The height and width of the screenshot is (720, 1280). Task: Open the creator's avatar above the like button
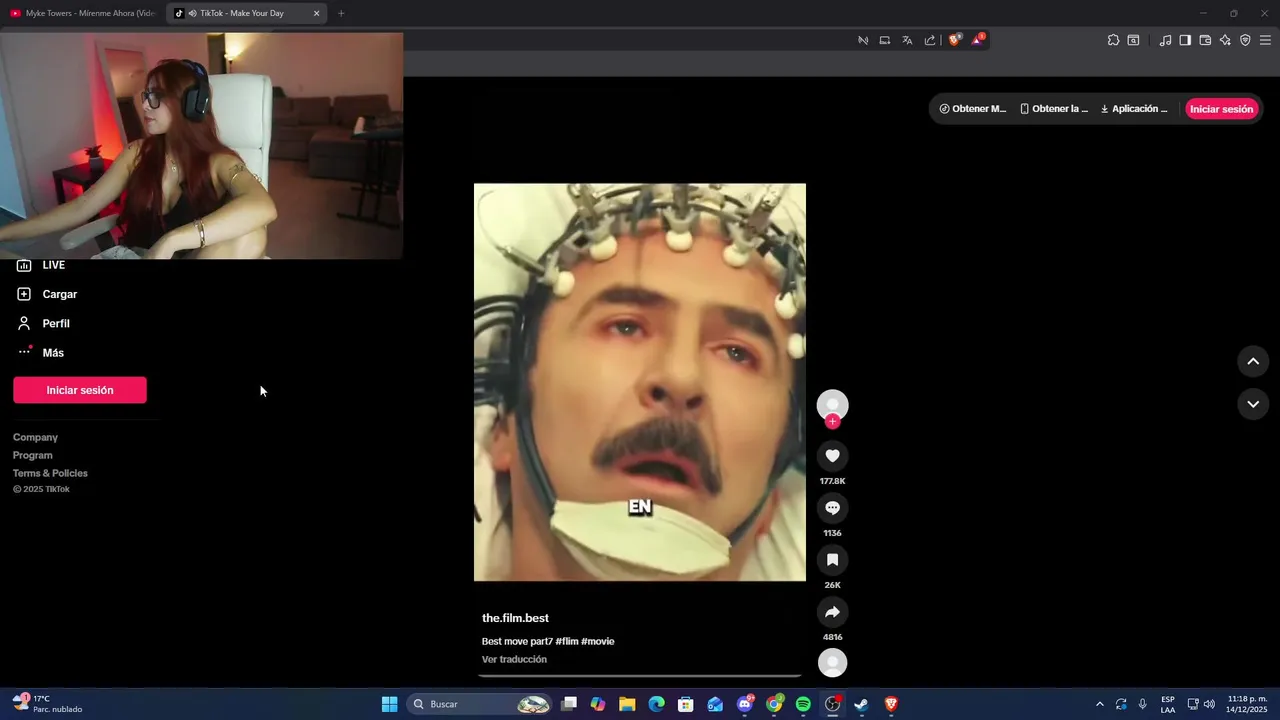click(832, 404)
